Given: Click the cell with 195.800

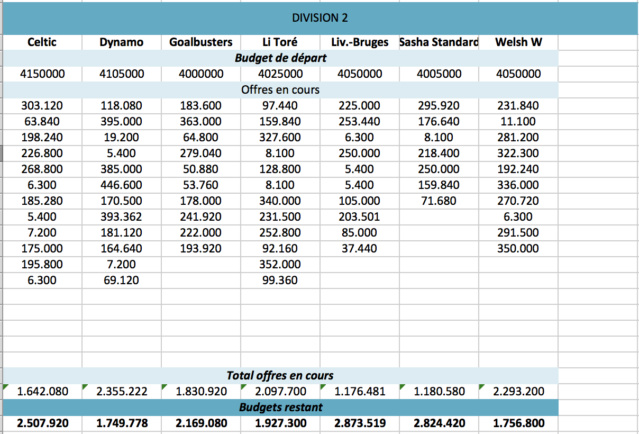Looking at the screenshot, I should point(42,264).
